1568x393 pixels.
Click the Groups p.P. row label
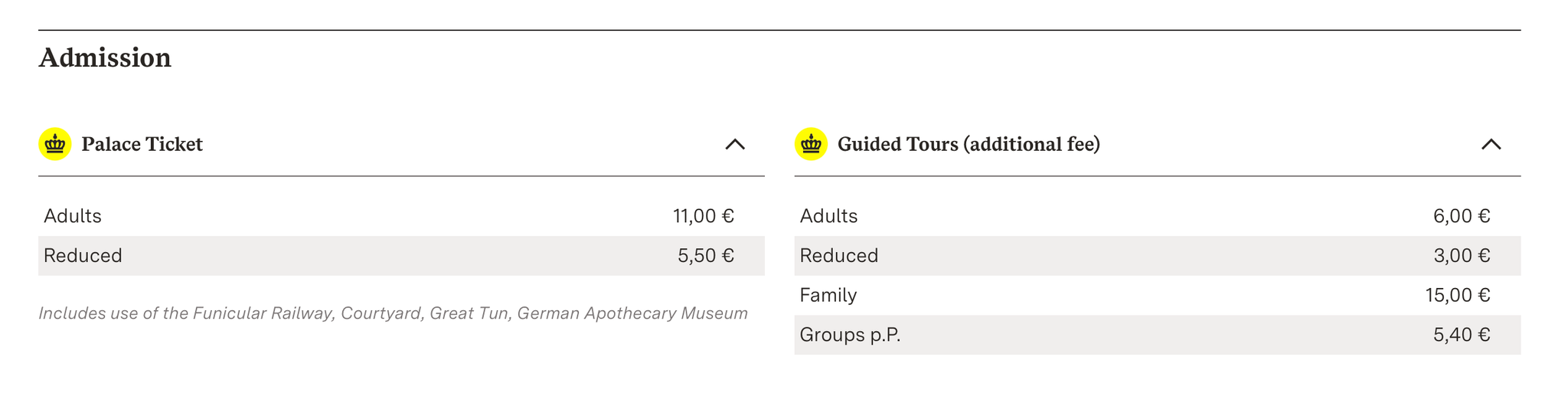point(850,335)
